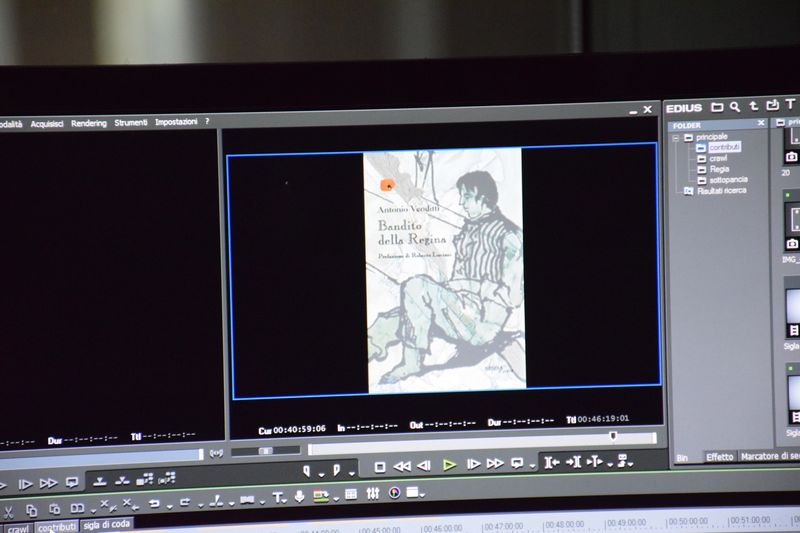Click Rewind in the recorder controls
Screen dimensions: 800x533
tap(402, 466)
